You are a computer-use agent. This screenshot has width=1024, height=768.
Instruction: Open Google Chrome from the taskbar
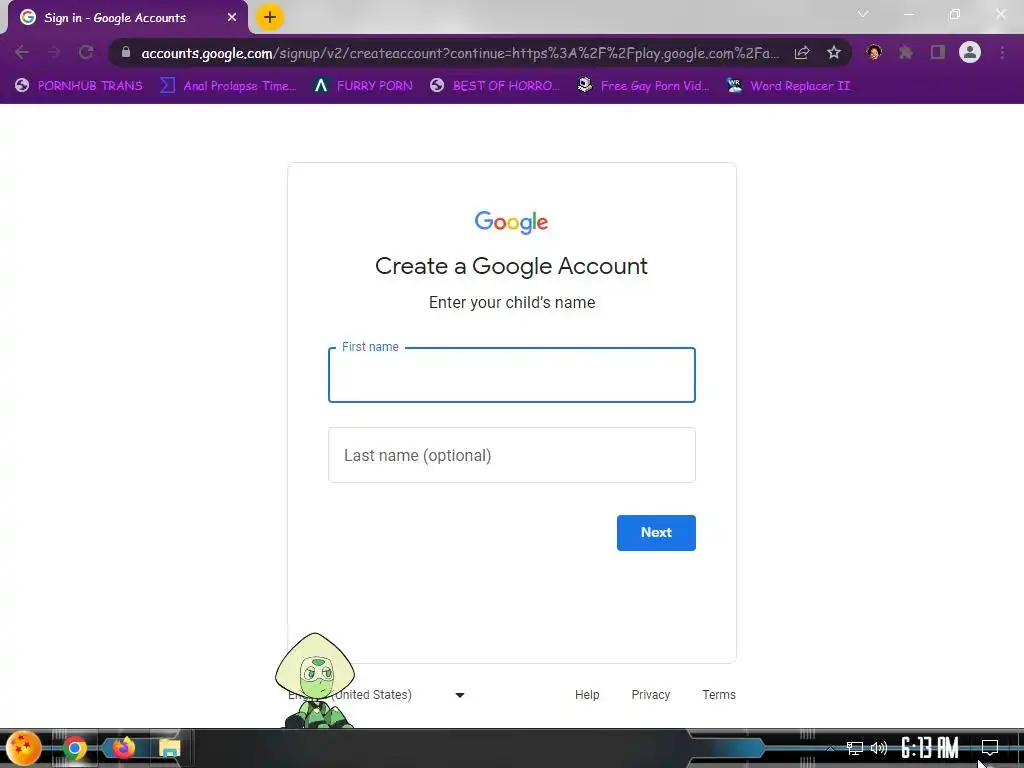pyautogui.click(x=75, y=748)
